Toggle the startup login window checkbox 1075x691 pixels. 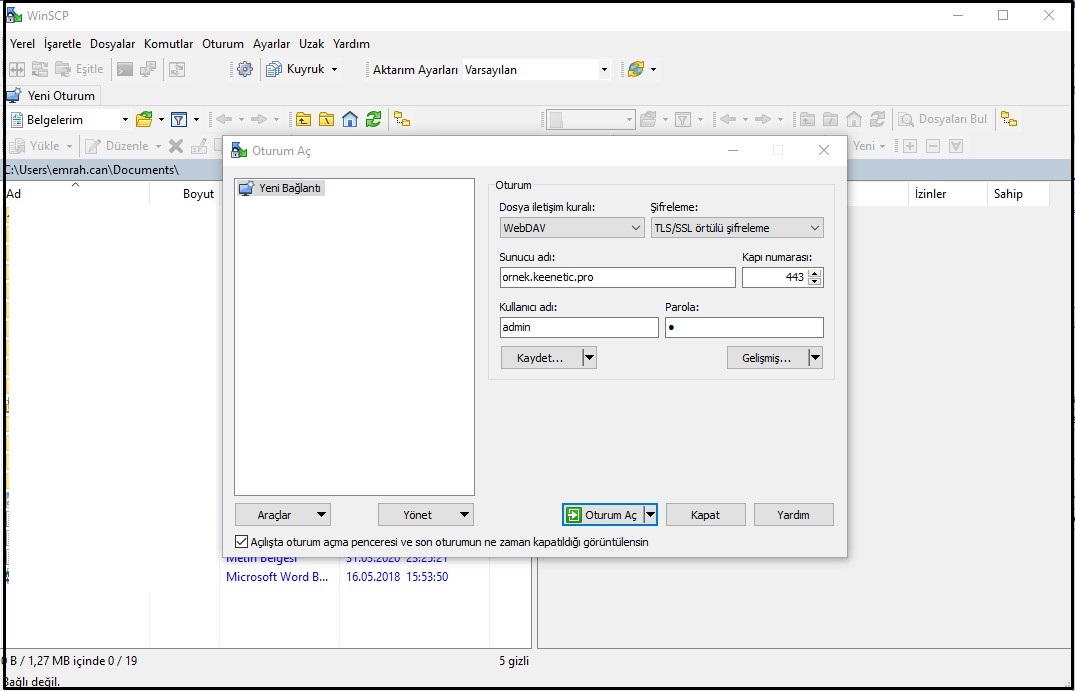[241, 542]
